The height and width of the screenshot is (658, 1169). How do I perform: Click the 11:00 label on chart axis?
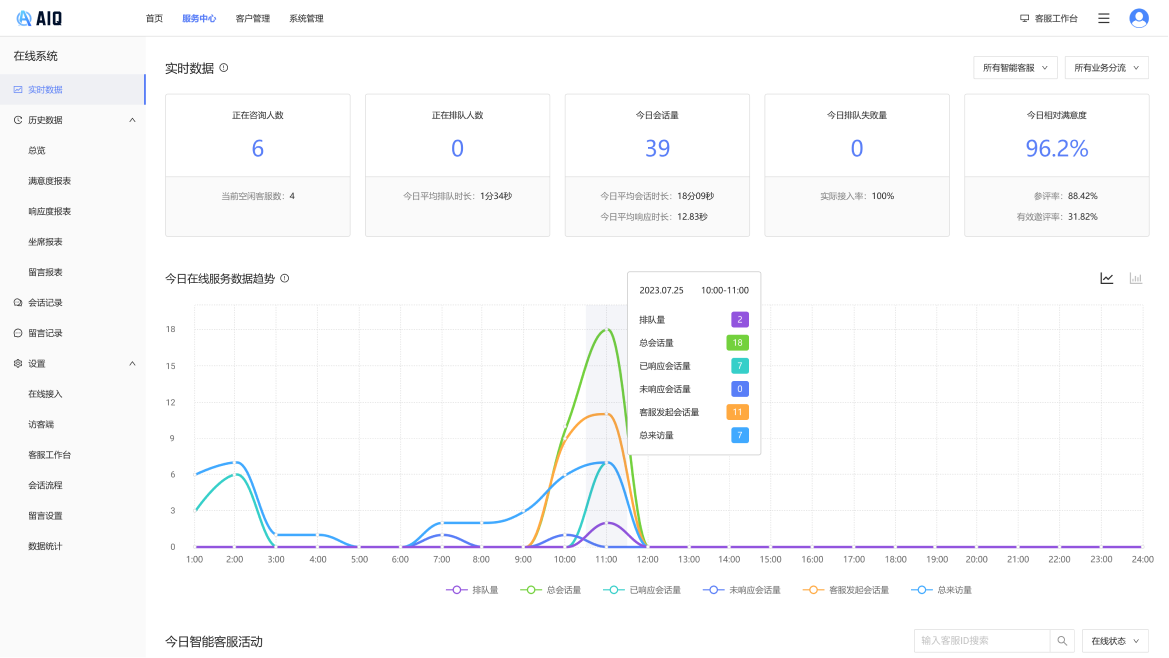point(606,560)
